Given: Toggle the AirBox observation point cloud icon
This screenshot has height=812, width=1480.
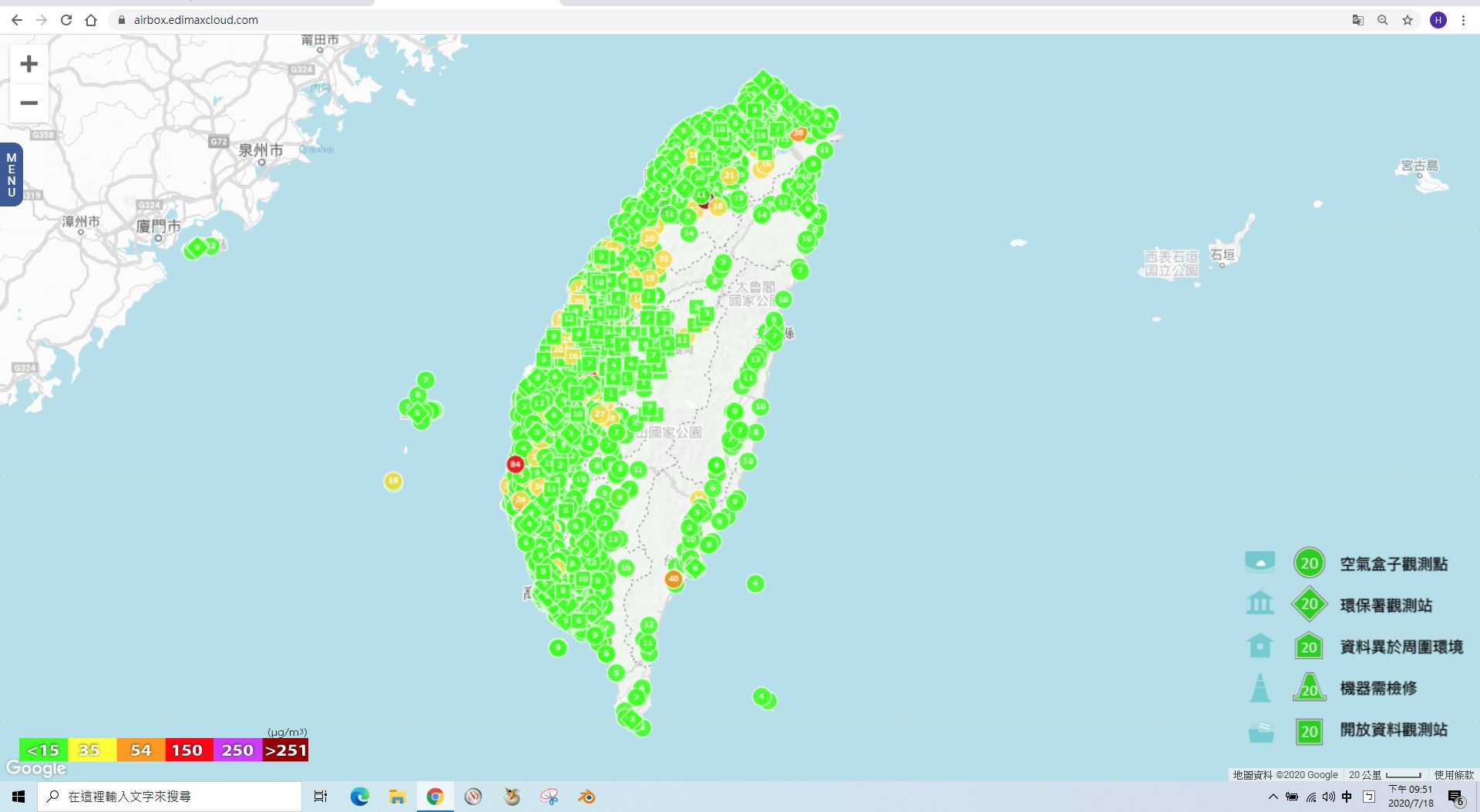Looking at the screenshot, I should (1260, 562).
